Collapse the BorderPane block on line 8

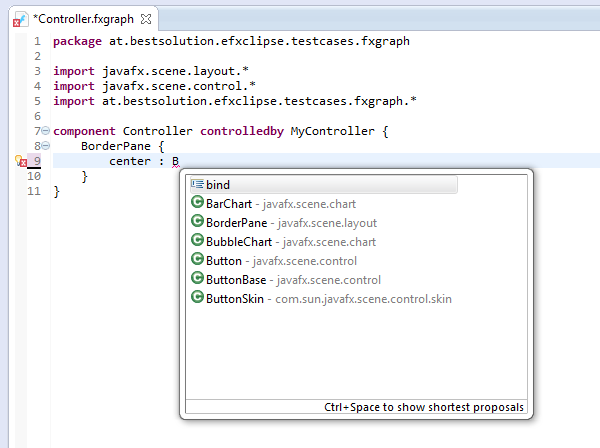tap(45, 146)
